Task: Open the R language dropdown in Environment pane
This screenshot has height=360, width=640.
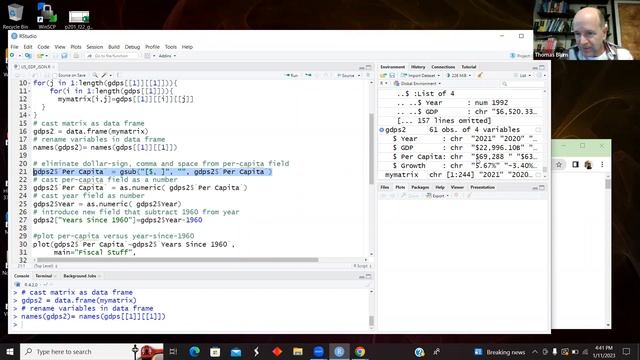Action: (x=384, y=83)
